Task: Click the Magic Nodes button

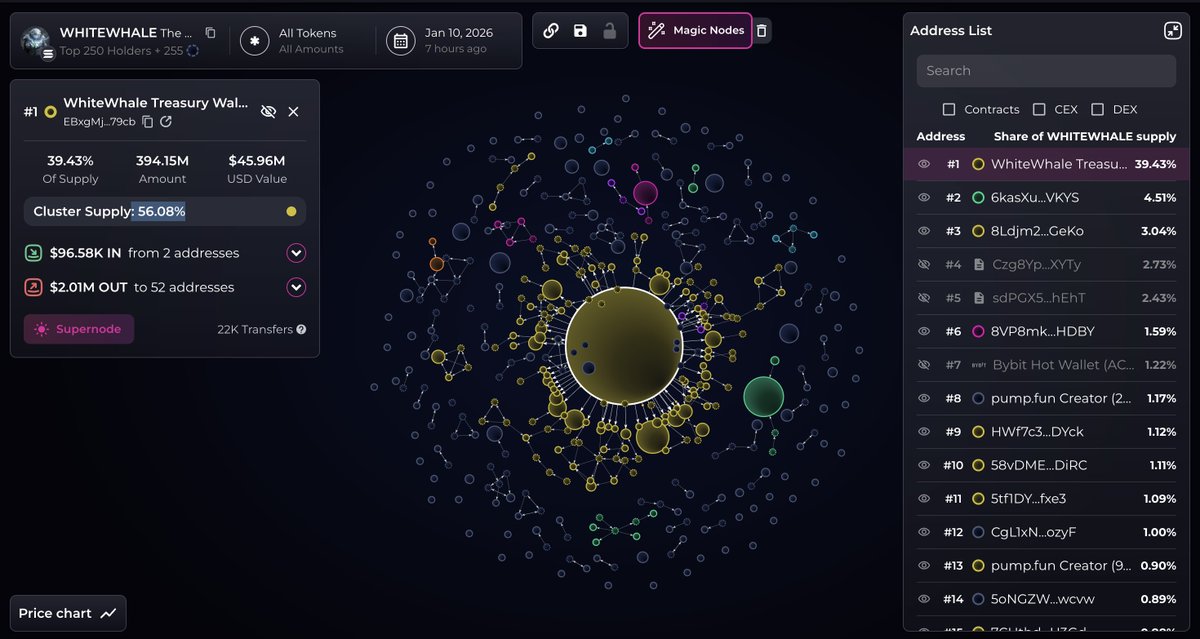Action: click(x=695, y=31)
